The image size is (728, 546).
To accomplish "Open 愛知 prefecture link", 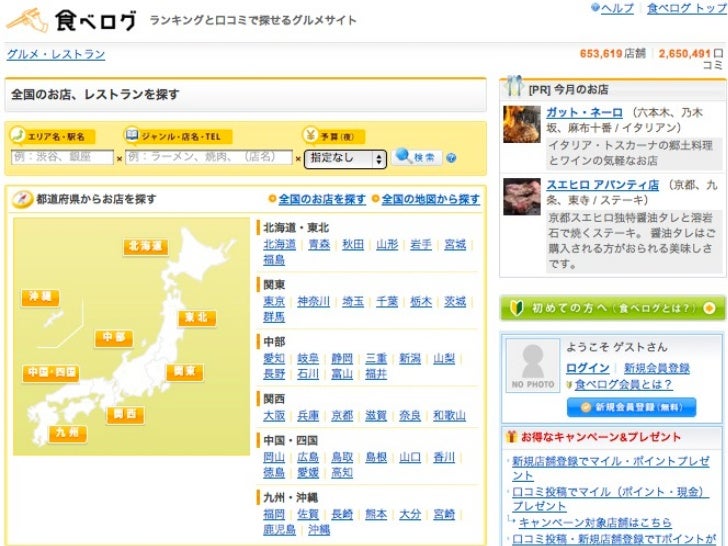I will tap(274, 359).
